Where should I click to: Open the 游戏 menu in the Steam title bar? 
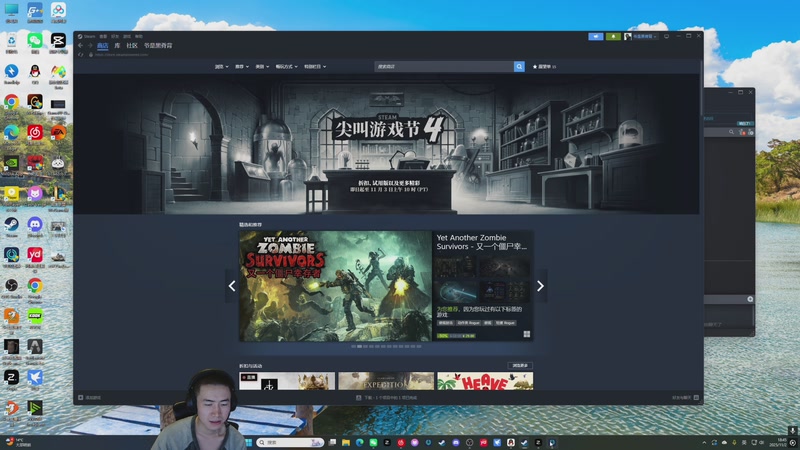127,36
